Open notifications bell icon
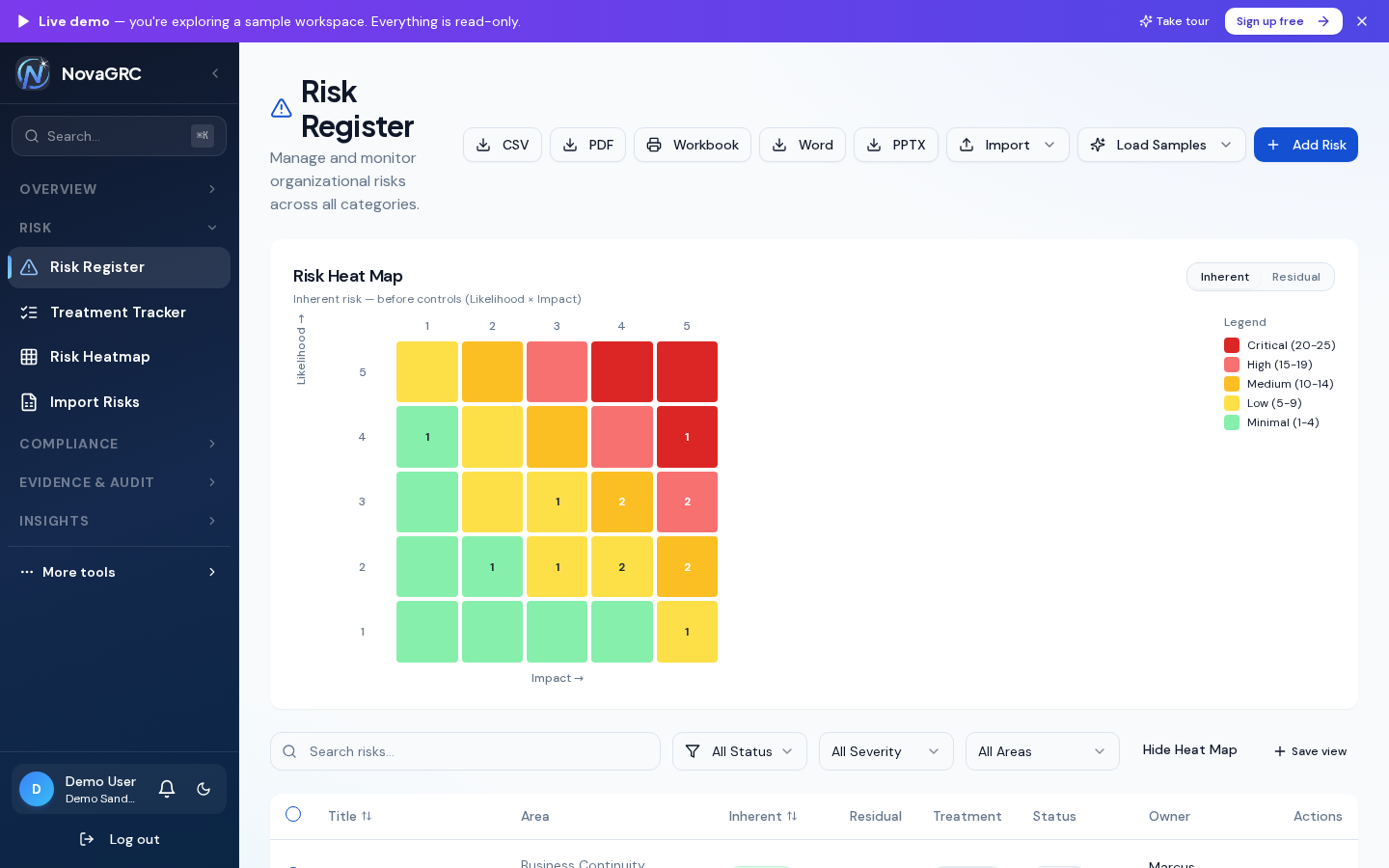The width and height of the screenshot is (1389, 868). click(x=167, y=789)
